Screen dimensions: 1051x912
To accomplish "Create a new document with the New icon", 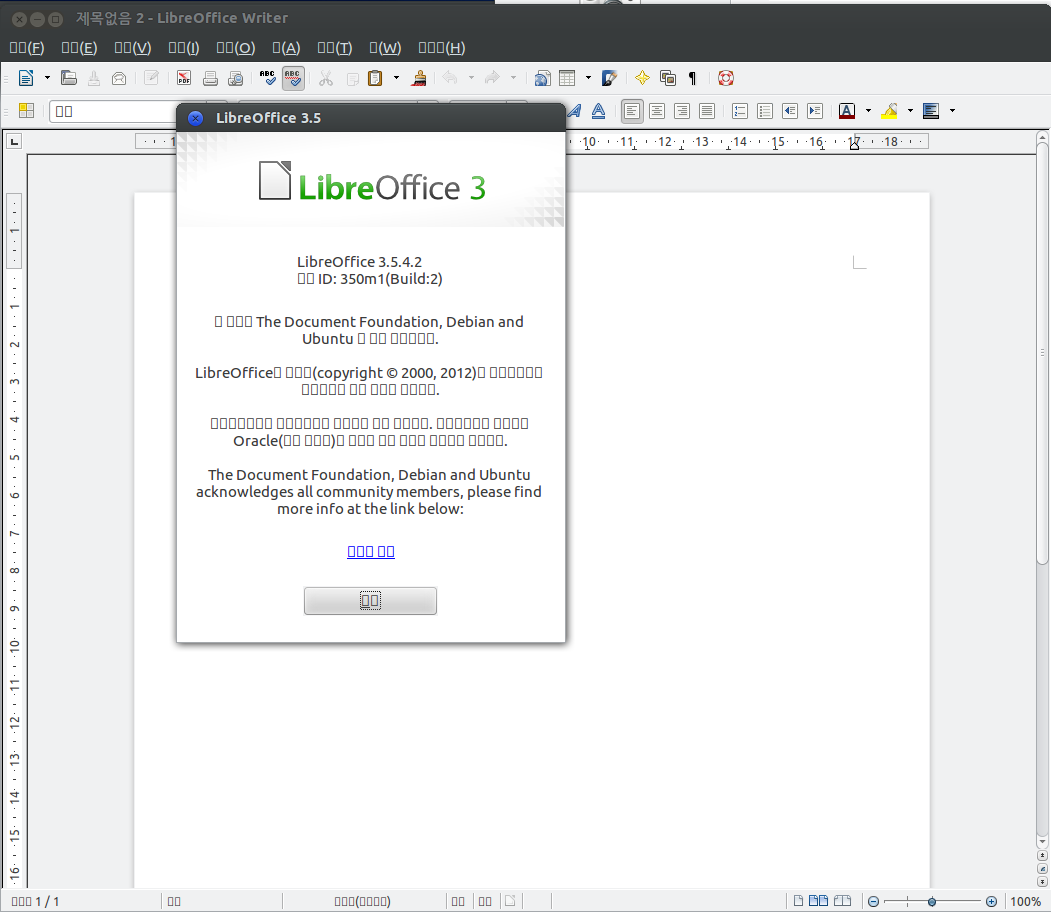I will [26, 78].
